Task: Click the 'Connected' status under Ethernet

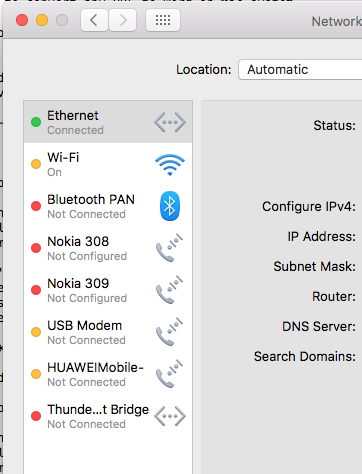Action: (75, 130)
